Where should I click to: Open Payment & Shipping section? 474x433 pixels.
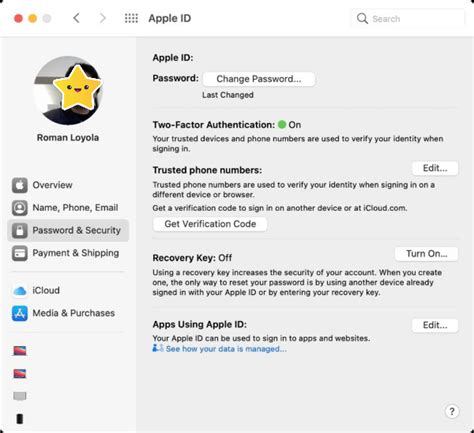click(x=68, y=253)
